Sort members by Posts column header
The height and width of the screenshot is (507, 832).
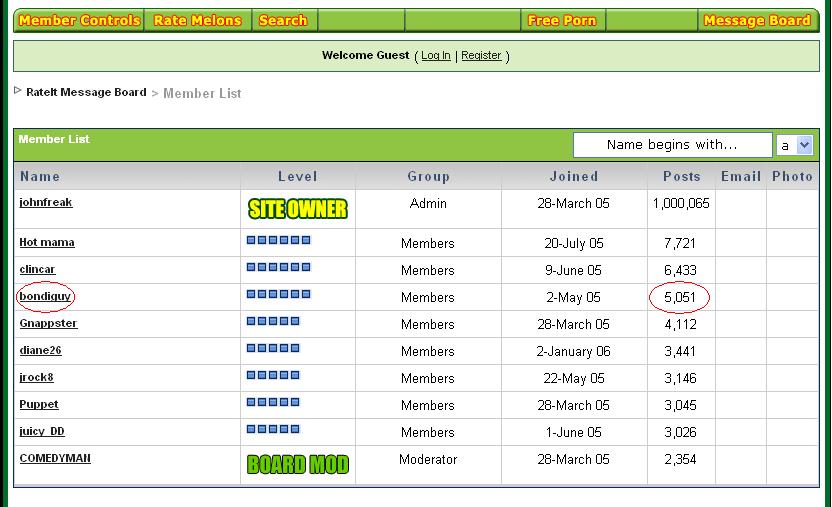pos(682,176)
